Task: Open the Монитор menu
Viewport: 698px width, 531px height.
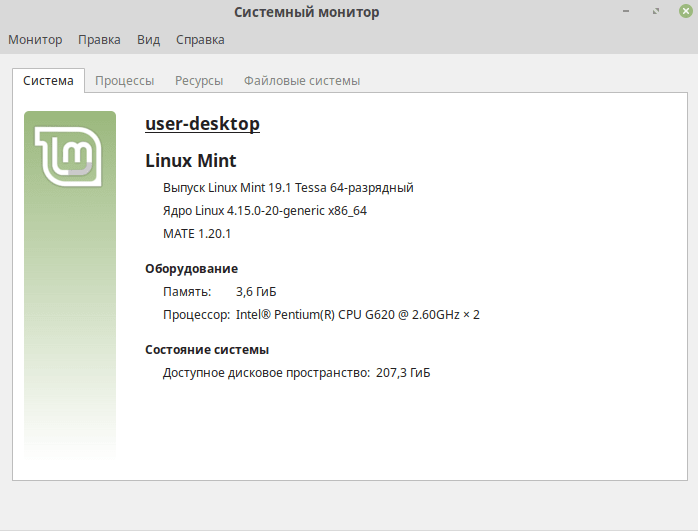Action: point(35,40)
